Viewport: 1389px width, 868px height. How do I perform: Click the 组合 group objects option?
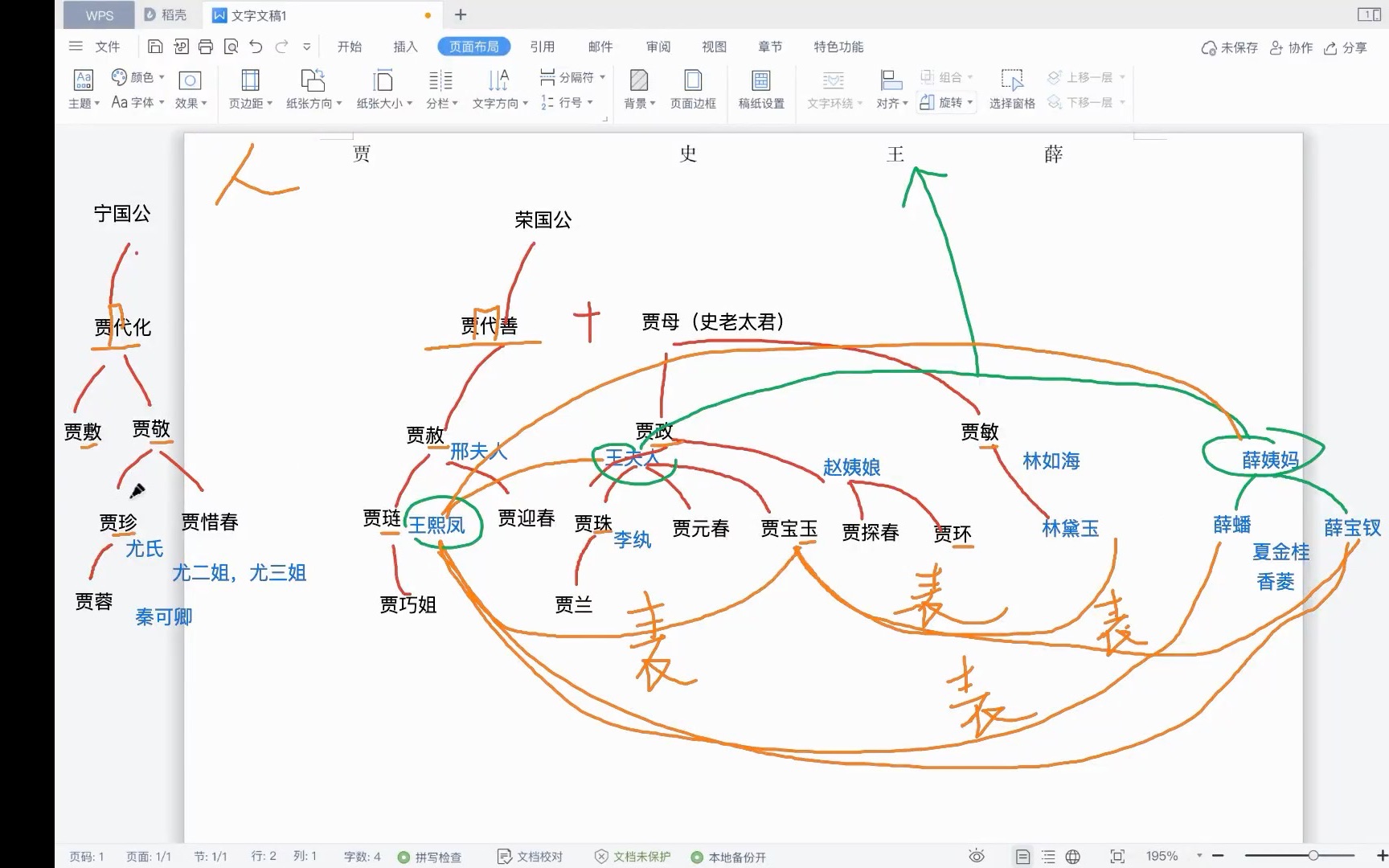(947, 77)
